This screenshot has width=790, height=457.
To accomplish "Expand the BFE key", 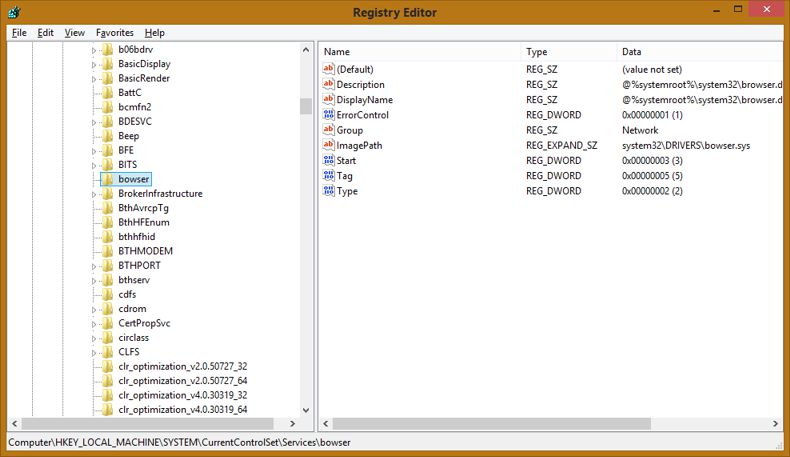I will click(94, 151).
